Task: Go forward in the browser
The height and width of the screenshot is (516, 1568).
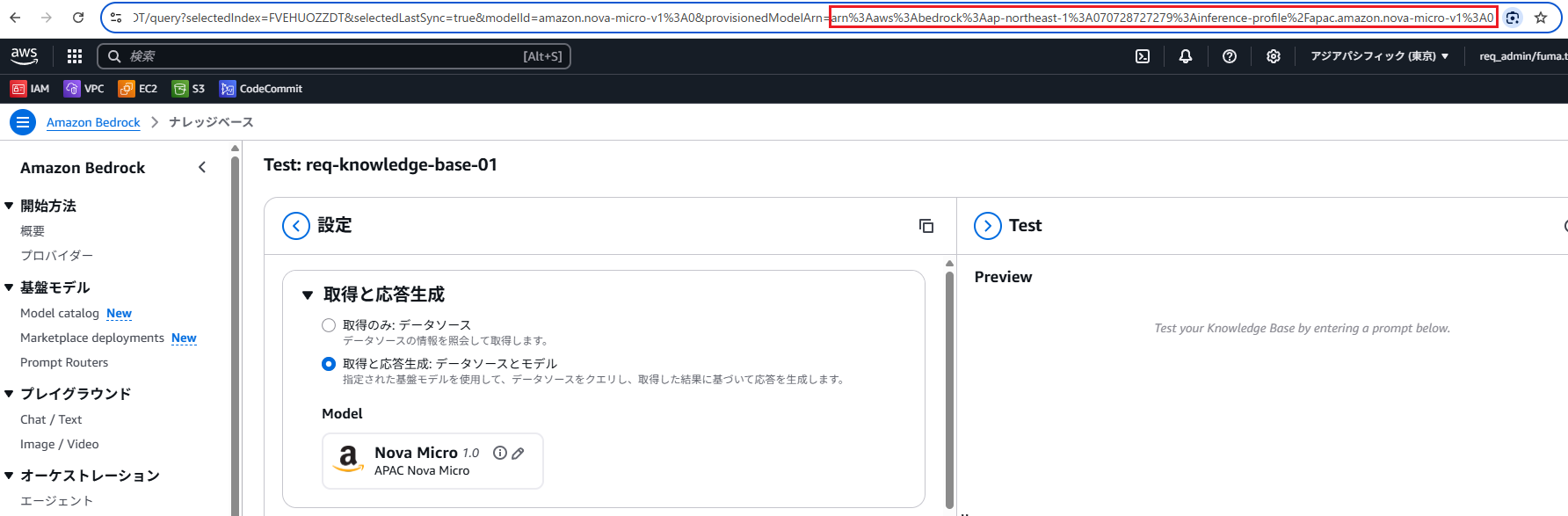Action: coord(47,18)
